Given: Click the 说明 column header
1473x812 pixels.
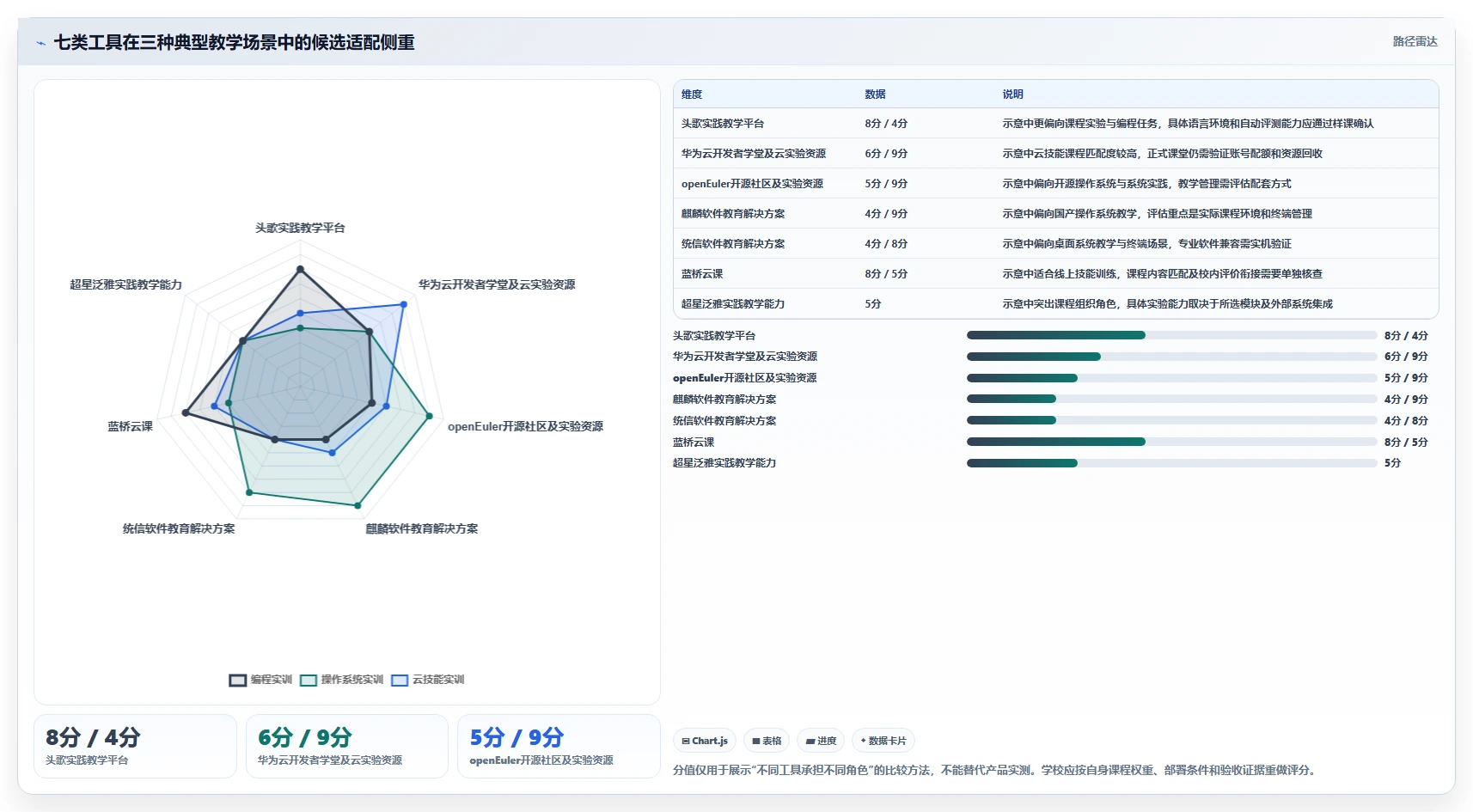Looking at the screenshot, I should tap(1012, 95).
